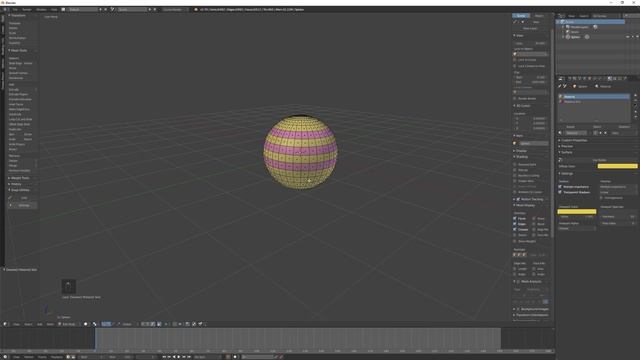Add a new material slot
The image size is (640, 360).
click(636, 95)
